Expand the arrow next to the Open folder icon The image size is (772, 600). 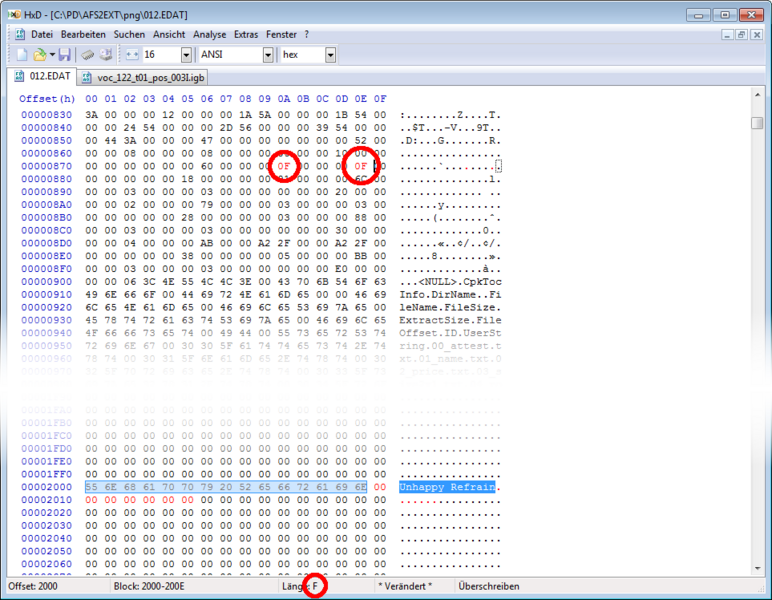pos(50,54)
